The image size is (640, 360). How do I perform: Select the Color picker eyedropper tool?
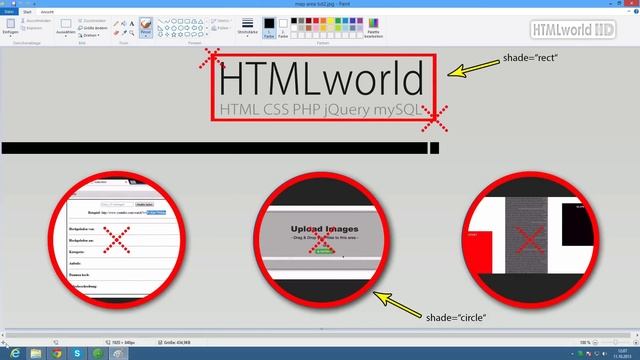(124, 32)
